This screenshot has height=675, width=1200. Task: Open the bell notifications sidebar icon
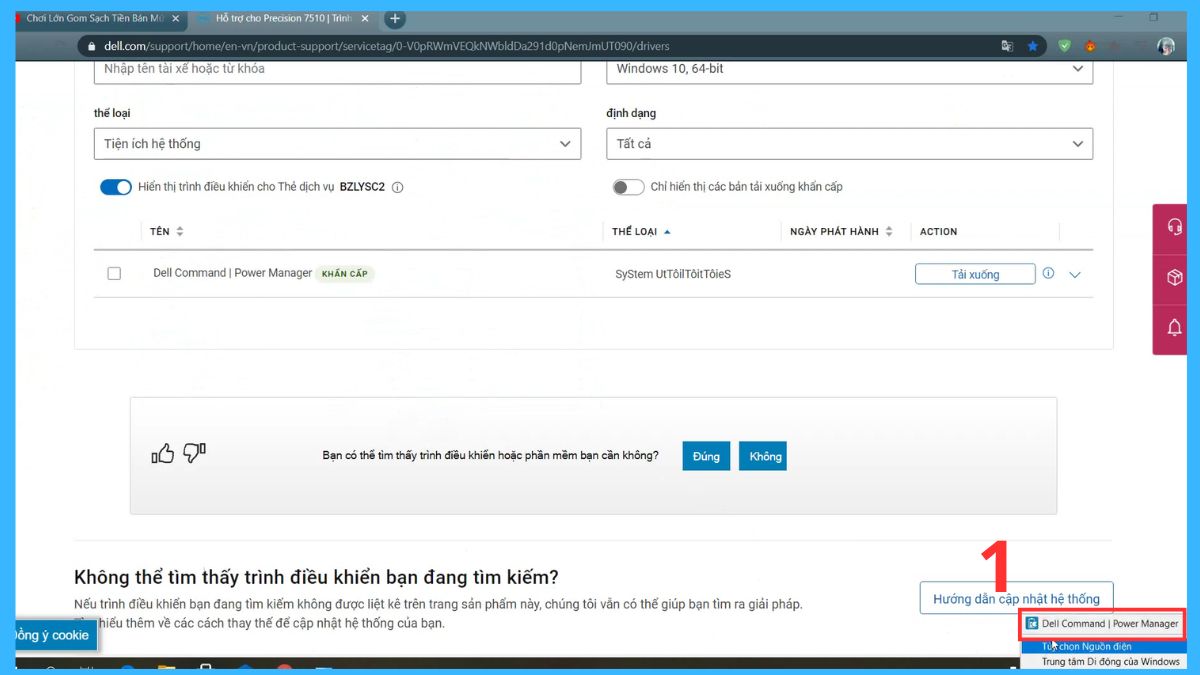click(1175, 327)
